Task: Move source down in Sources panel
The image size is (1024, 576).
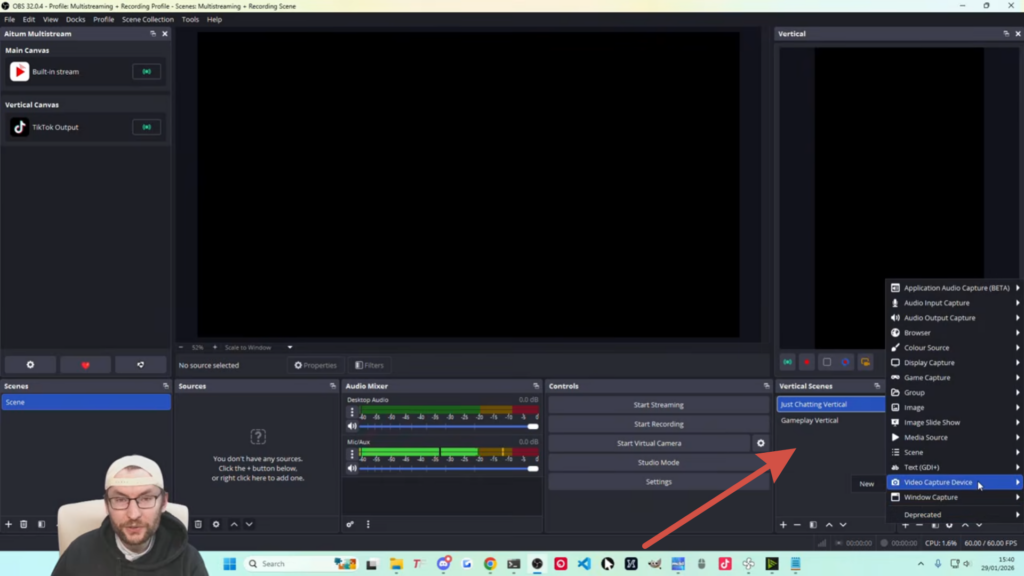Action: coord(249,524)
